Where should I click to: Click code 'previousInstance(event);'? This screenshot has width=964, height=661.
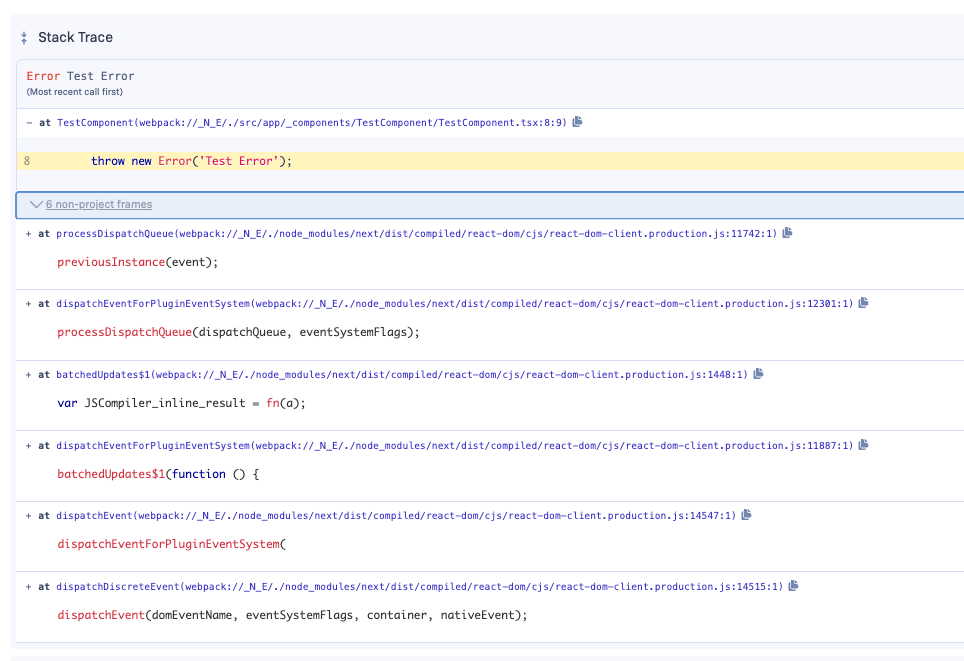coord(138,262)
